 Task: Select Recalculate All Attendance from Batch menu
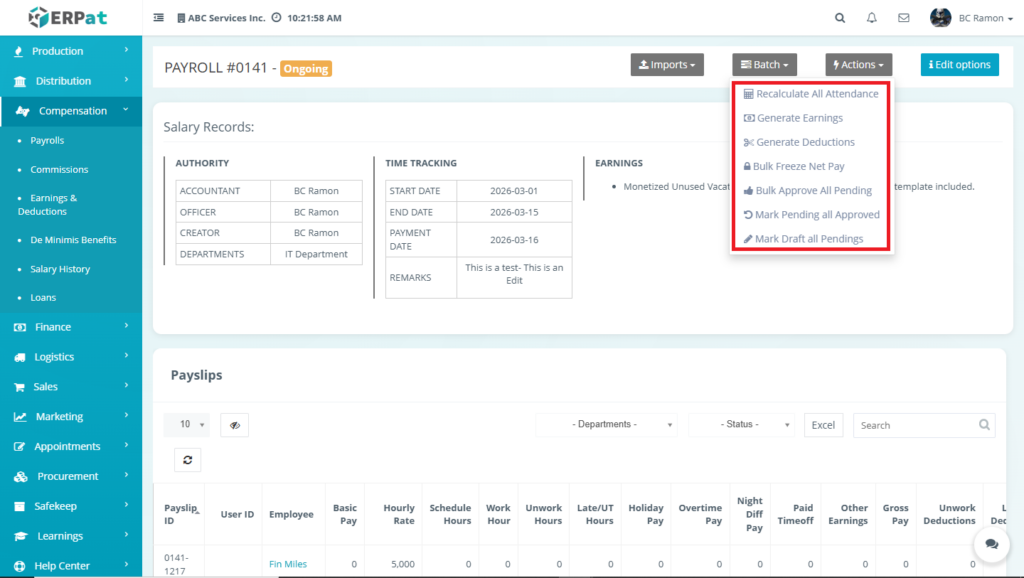(810, 94)
